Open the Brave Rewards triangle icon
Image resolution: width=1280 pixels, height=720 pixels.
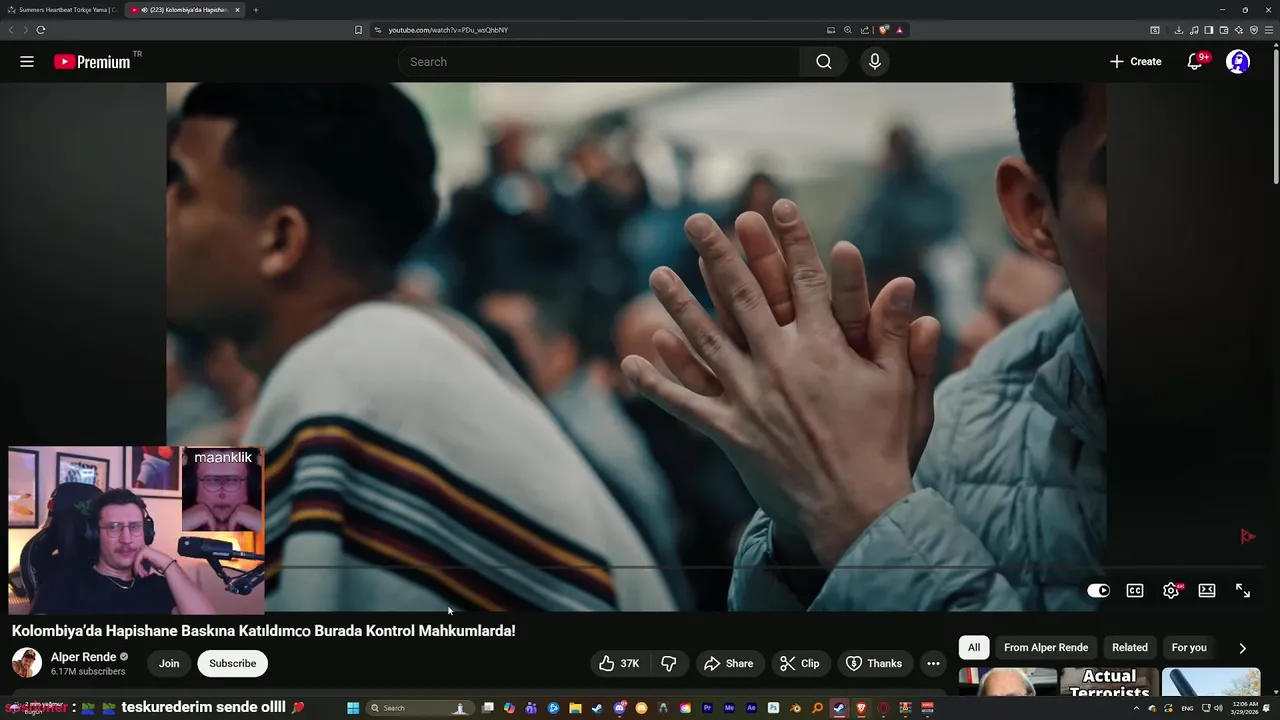(x=900, y=30)
